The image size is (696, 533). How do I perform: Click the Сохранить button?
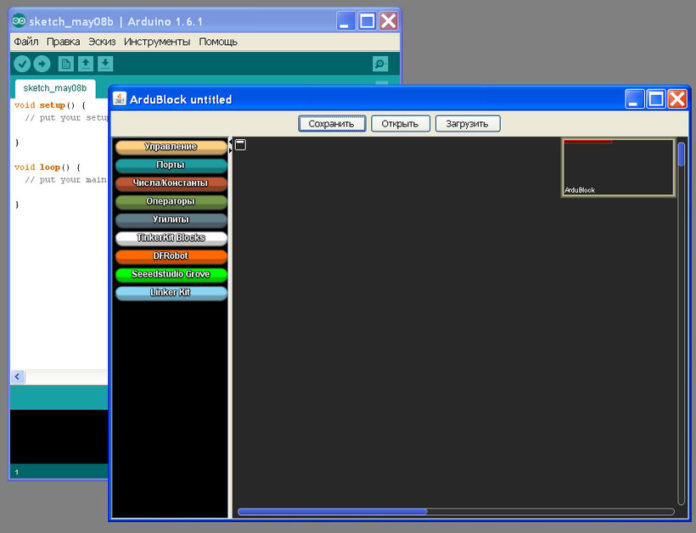(332, 124)
